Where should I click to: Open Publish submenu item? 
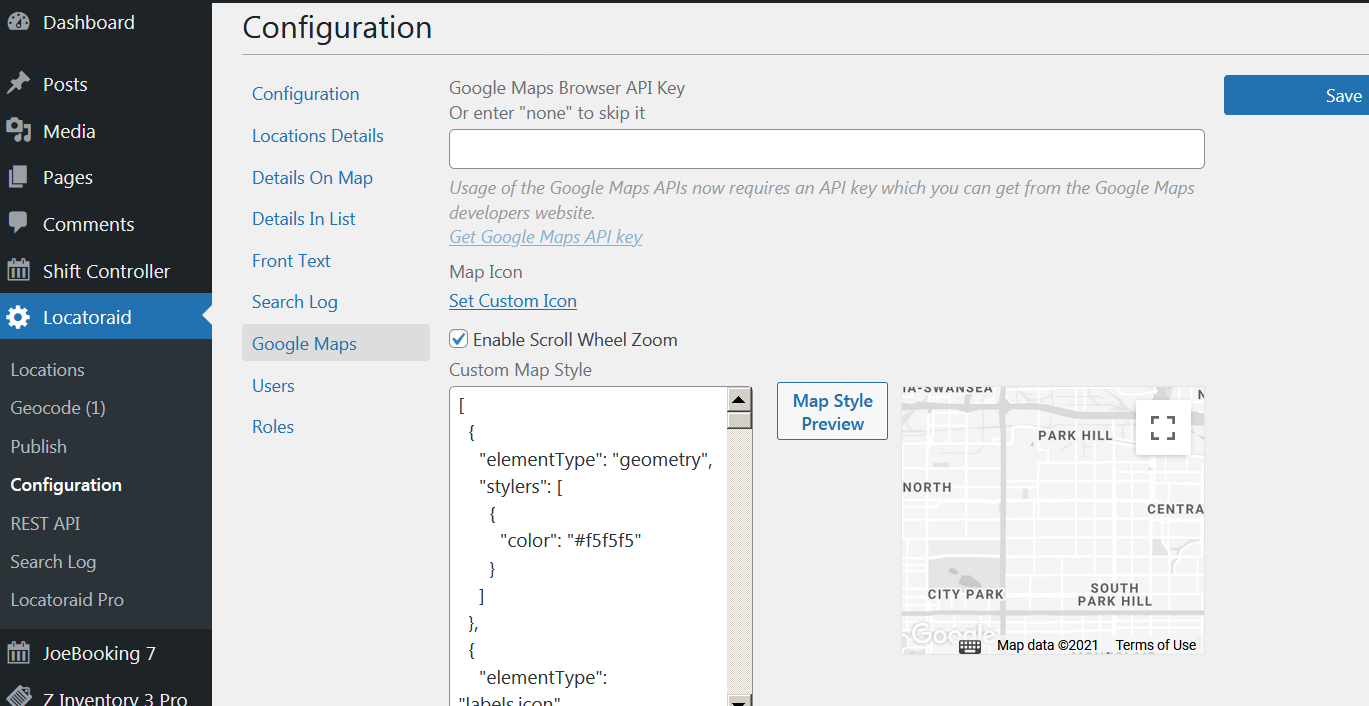(39, 446)
